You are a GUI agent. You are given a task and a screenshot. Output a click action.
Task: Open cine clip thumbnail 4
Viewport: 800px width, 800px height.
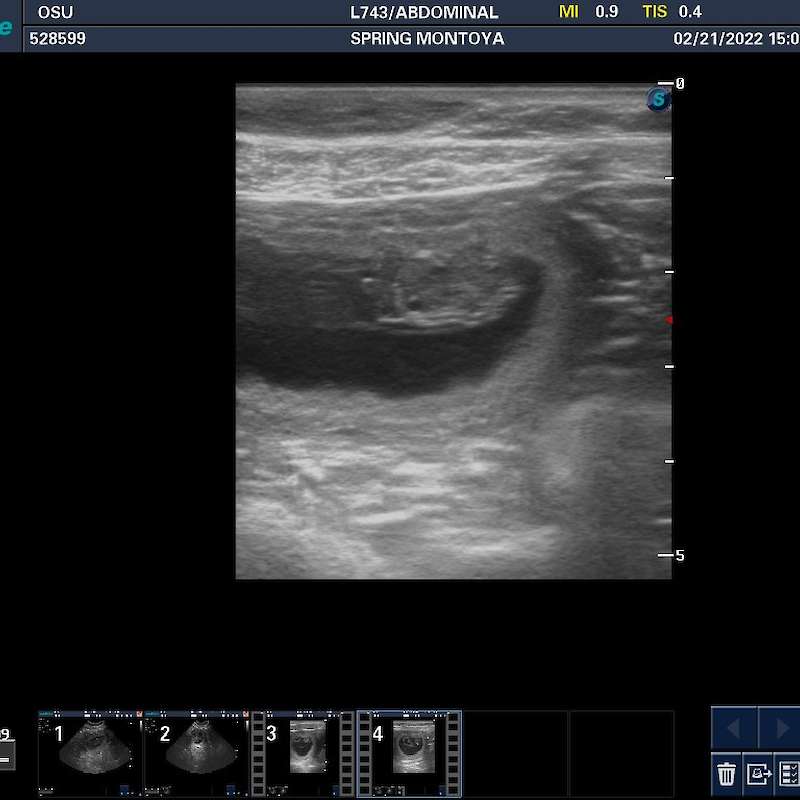pos(409,753)
